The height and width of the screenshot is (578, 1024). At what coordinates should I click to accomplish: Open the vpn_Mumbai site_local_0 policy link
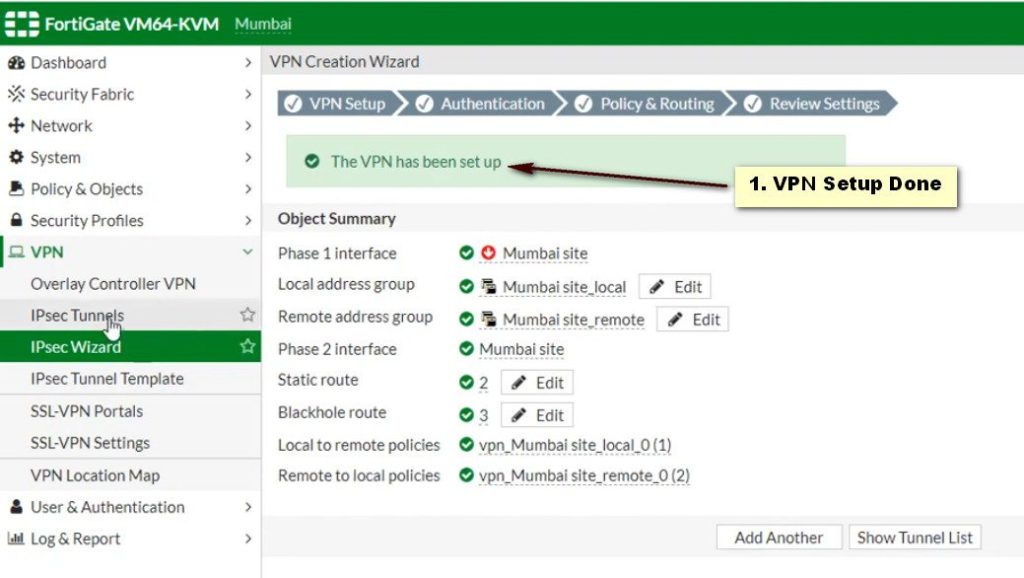tap(574, 445)
